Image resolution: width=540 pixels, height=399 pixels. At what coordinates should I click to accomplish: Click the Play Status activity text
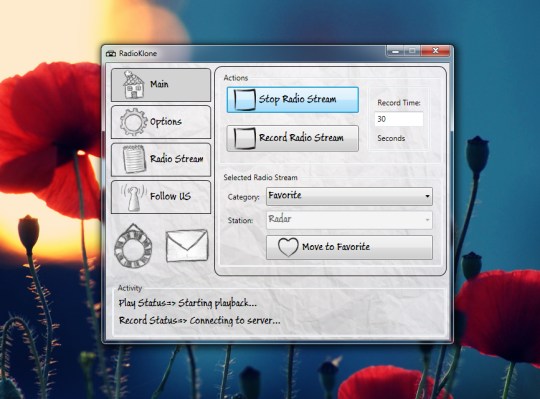coord(187,303)
